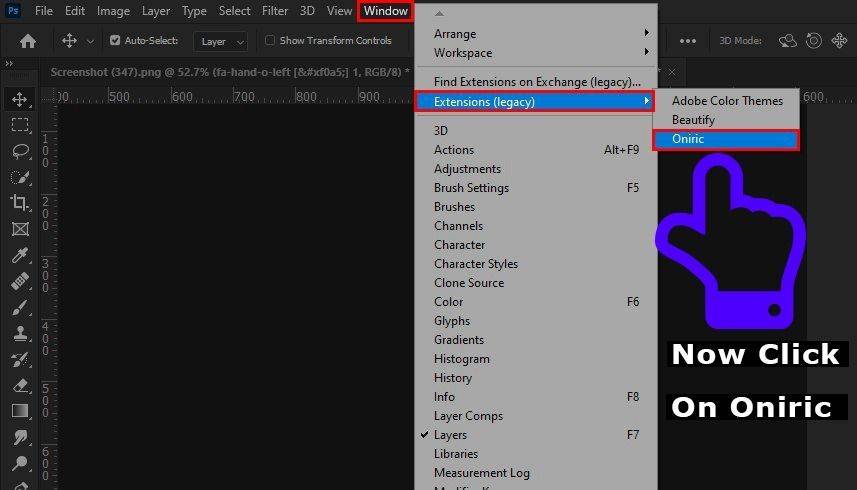The image size is (857, 490).
Task: Choose Beautify extension
Action: point(726,120)
